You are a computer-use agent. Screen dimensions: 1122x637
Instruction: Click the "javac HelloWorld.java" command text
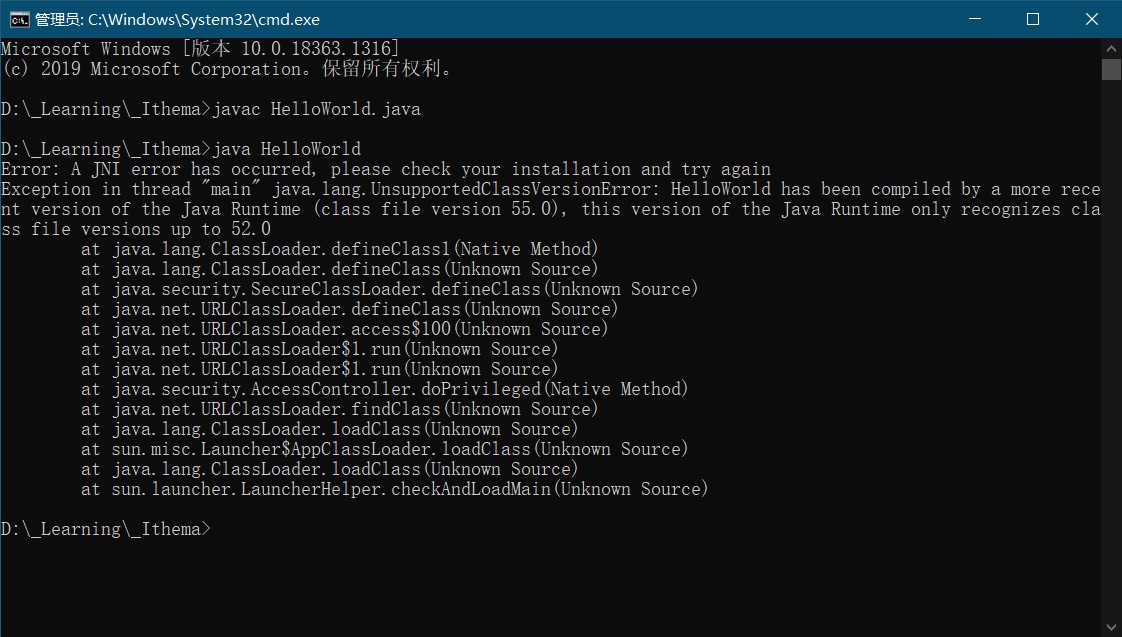(x=316, y=109)
